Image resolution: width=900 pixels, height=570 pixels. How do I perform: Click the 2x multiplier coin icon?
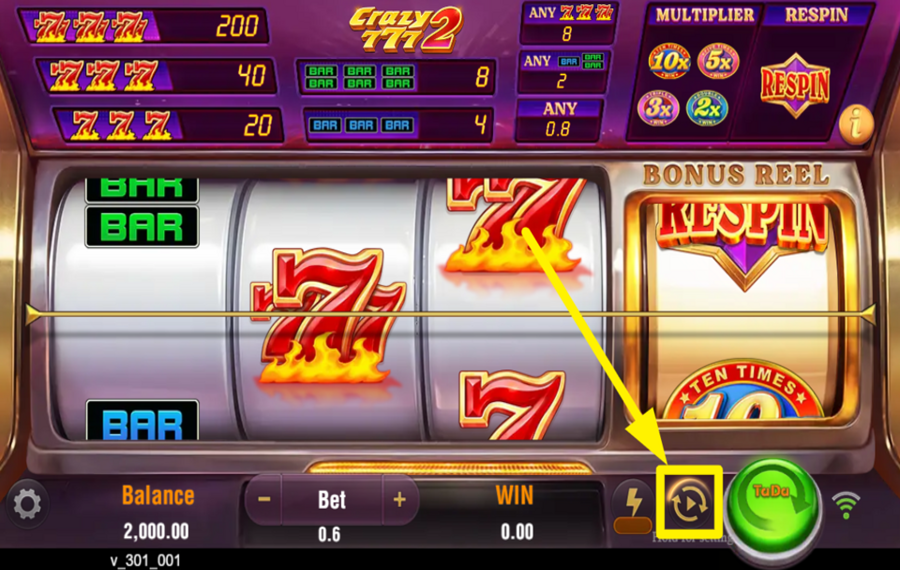click(x=707, y=108)
